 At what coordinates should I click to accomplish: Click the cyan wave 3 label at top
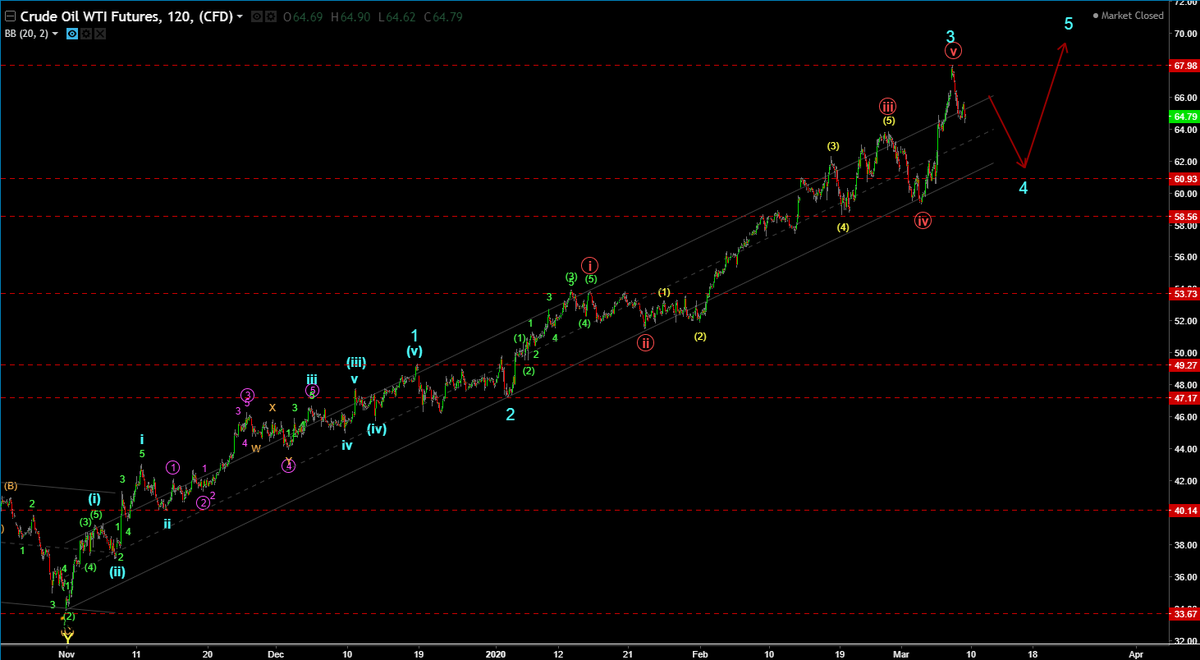[x=951, y=36]
